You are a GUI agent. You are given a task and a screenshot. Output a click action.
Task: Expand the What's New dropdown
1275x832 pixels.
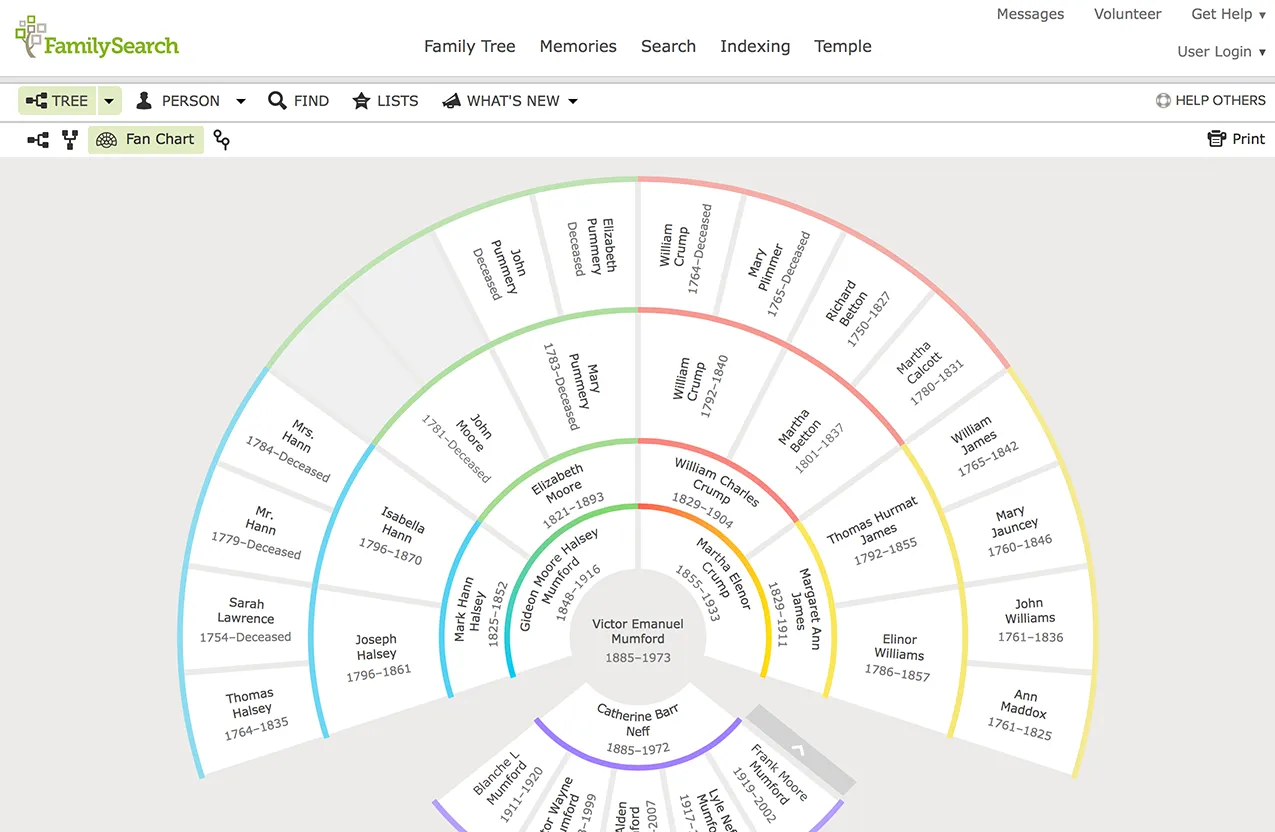pos(573,101)
